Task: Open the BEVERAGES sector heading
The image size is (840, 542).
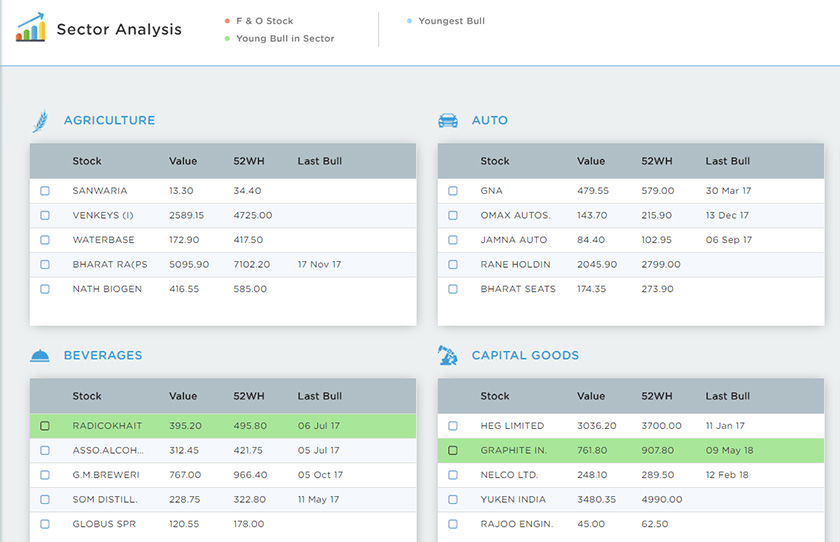Action: 103,356
